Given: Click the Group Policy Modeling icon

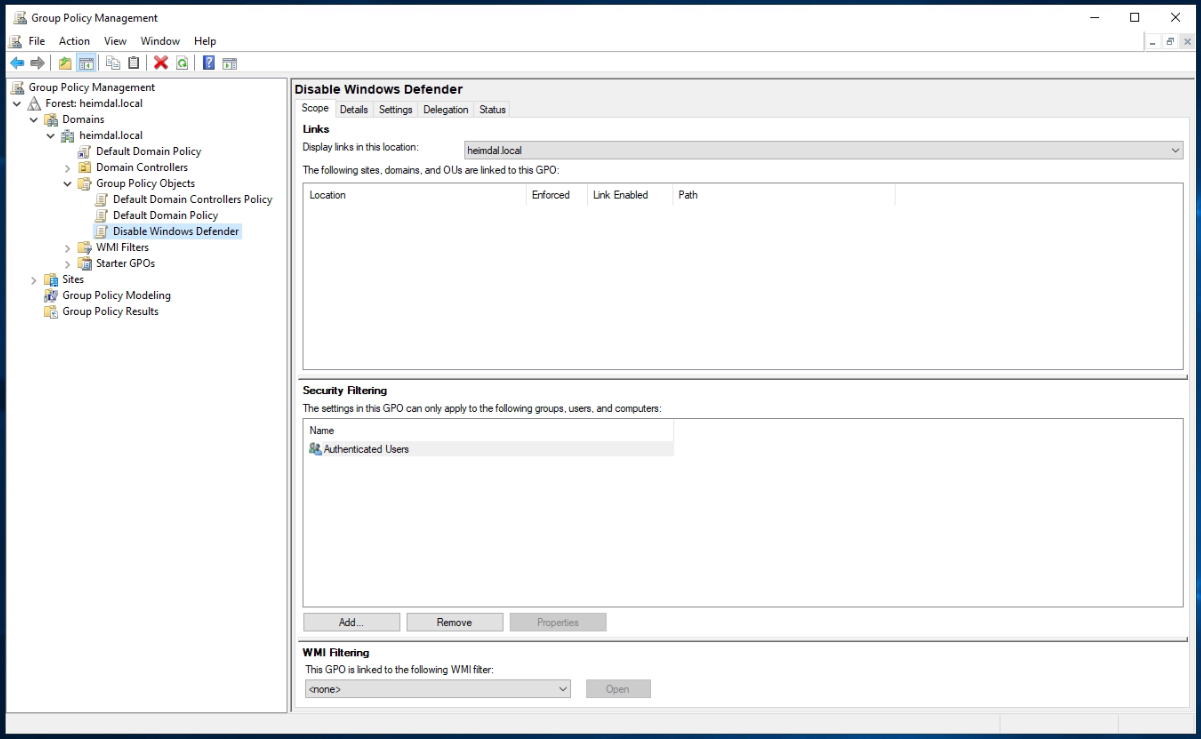Looking at the screenshot, I should 52,295.
